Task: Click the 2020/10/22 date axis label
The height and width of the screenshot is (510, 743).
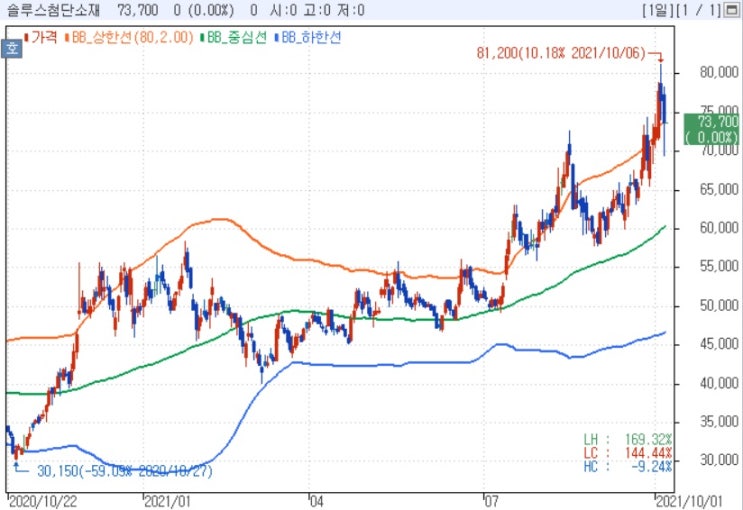Action: 43,501
